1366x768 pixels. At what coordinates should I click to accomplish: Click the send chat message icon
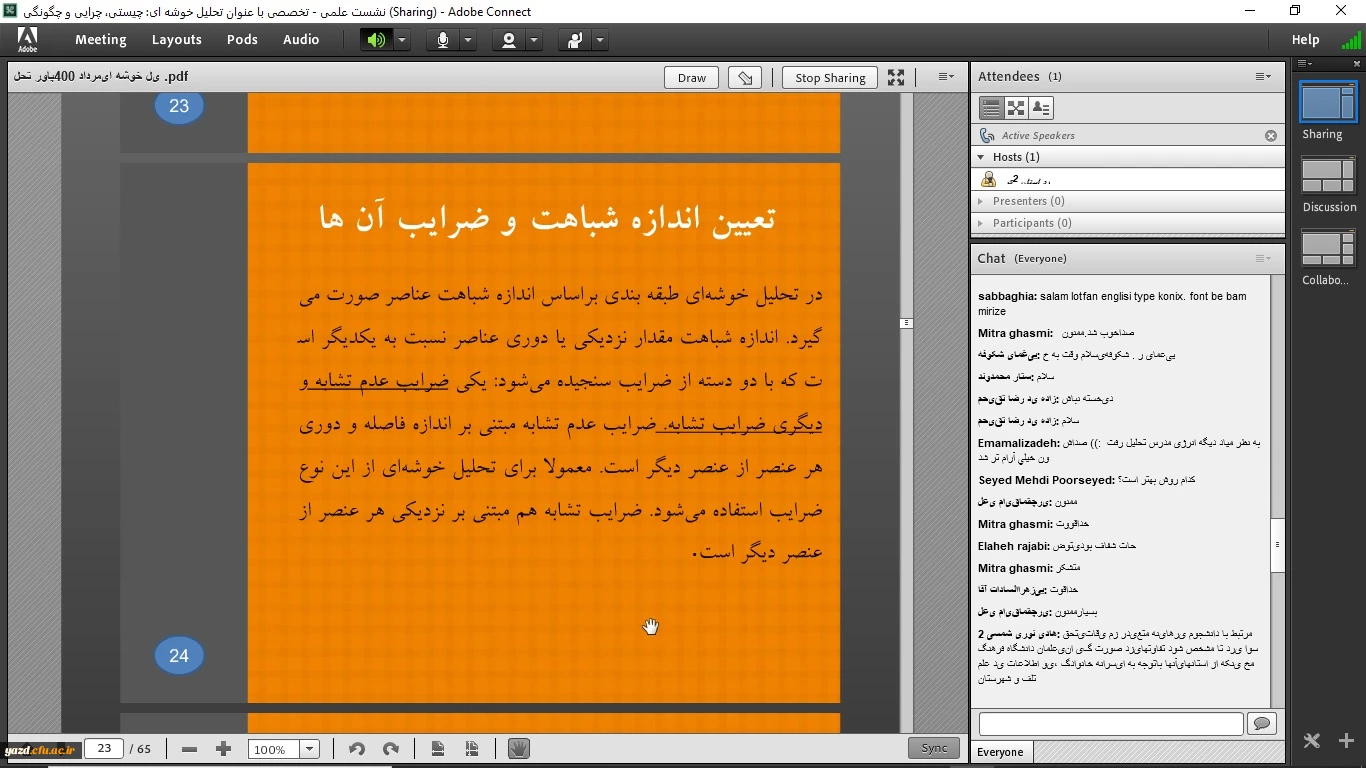(1262, 724)
